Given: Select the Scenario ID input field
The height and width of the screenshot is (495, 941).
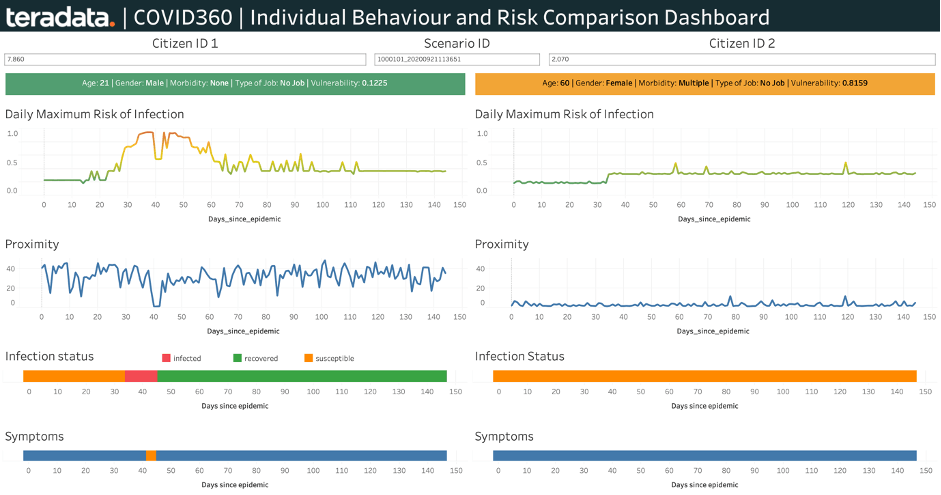Looking at the screenshot, I should click(458, 60).
